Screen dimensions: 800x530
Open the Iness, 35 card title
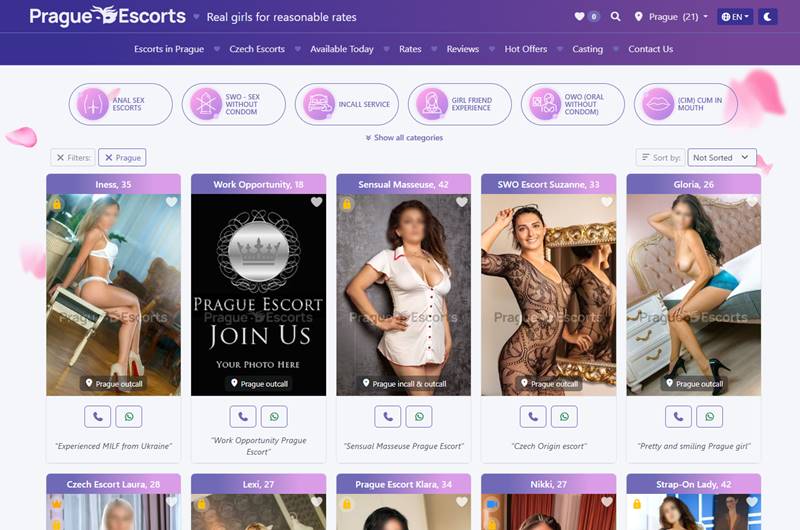click(x=113, y=185)
